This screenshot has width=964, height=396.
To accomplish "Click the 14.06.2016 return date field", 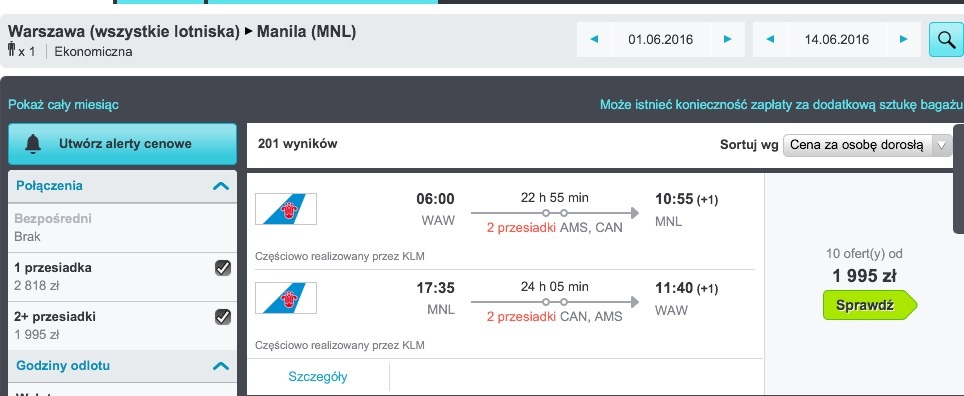I will (x=837, y=39).
